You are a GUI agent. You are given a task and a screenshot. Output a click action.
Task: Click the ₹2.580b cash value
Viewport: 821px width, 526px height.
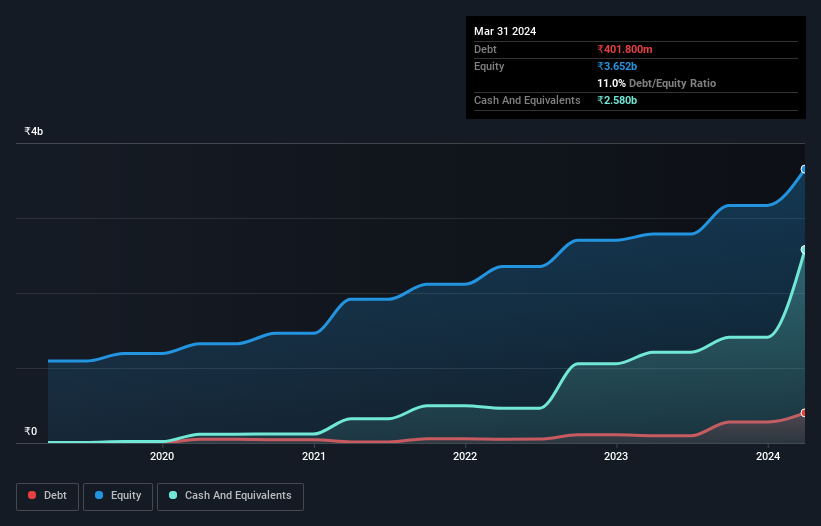tap(617, 100)
